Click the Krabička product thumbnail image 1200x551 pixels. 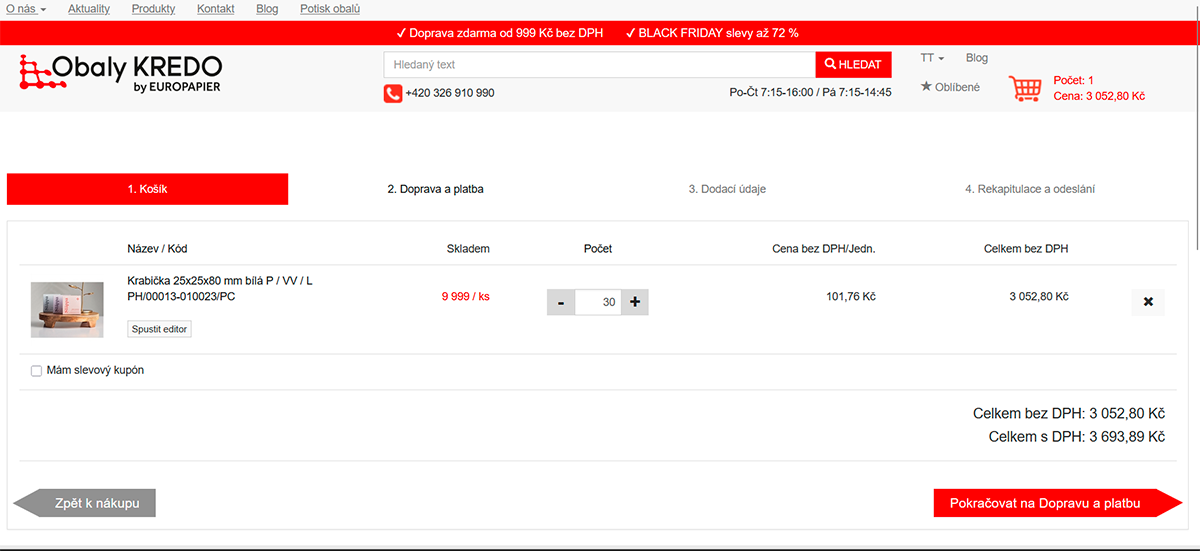coord(67,310)
